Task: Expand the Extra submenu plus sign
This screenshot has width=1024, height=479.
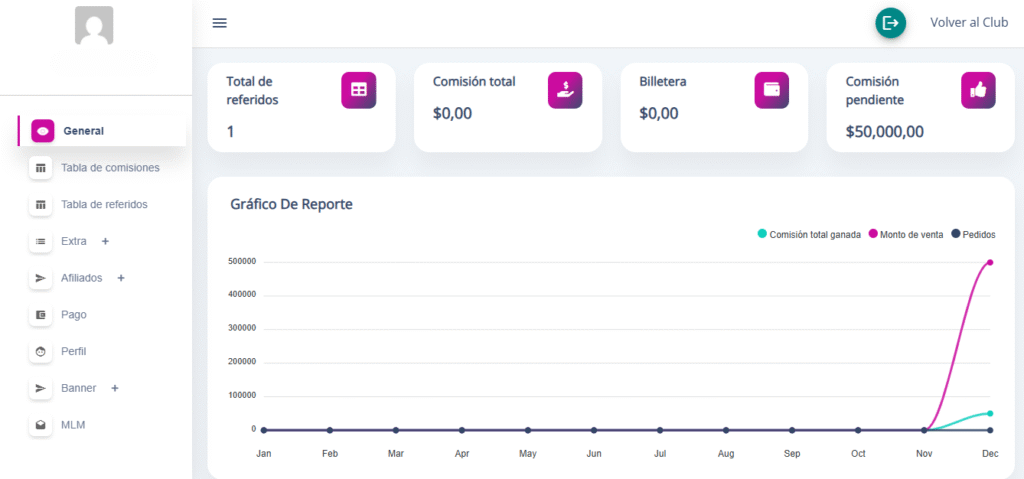Action: point(105,241)
